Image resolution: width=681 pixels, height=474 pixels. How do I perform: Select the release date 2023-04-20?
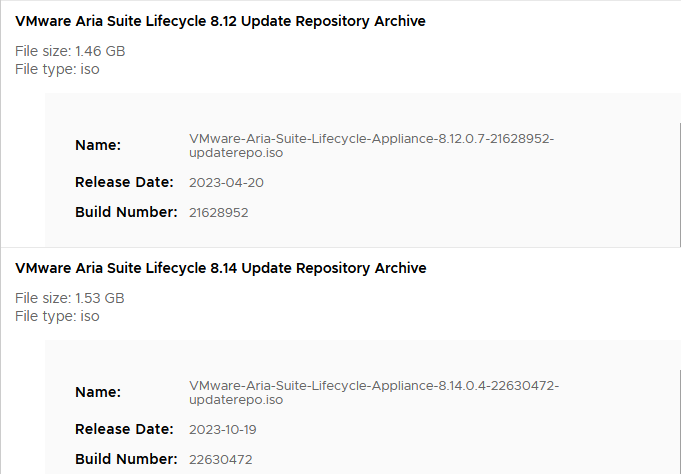(226, 183)
